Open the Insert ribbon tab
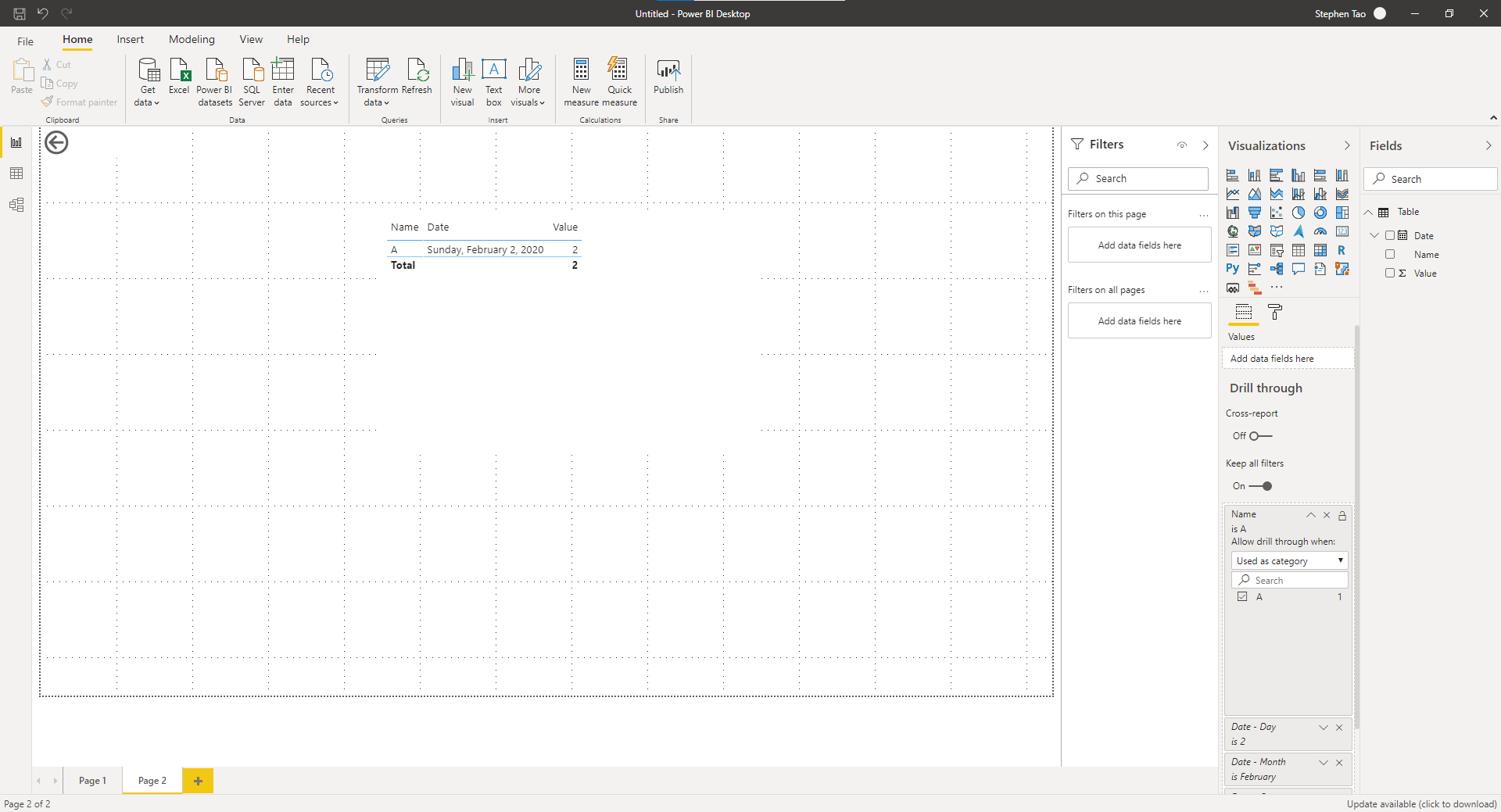Screen dimensions: 1501x812 pyautogui.click(x=131, y=39)
